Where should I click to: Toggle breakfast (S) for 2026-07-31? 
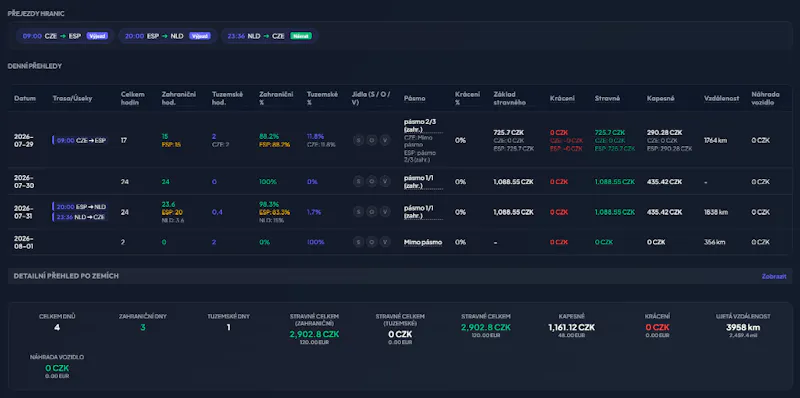coord(358,212)
